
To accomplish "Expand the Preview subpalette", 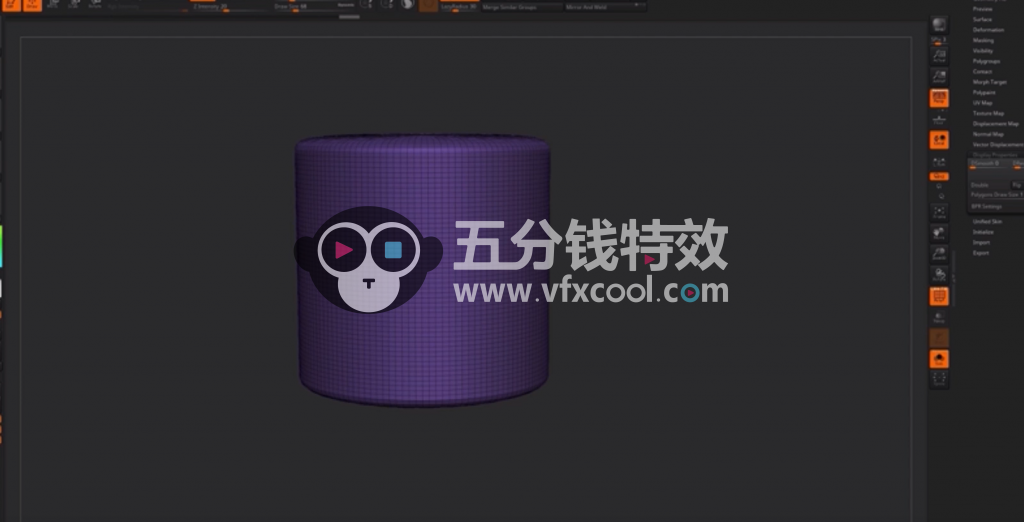I will (x=983, y=9).
